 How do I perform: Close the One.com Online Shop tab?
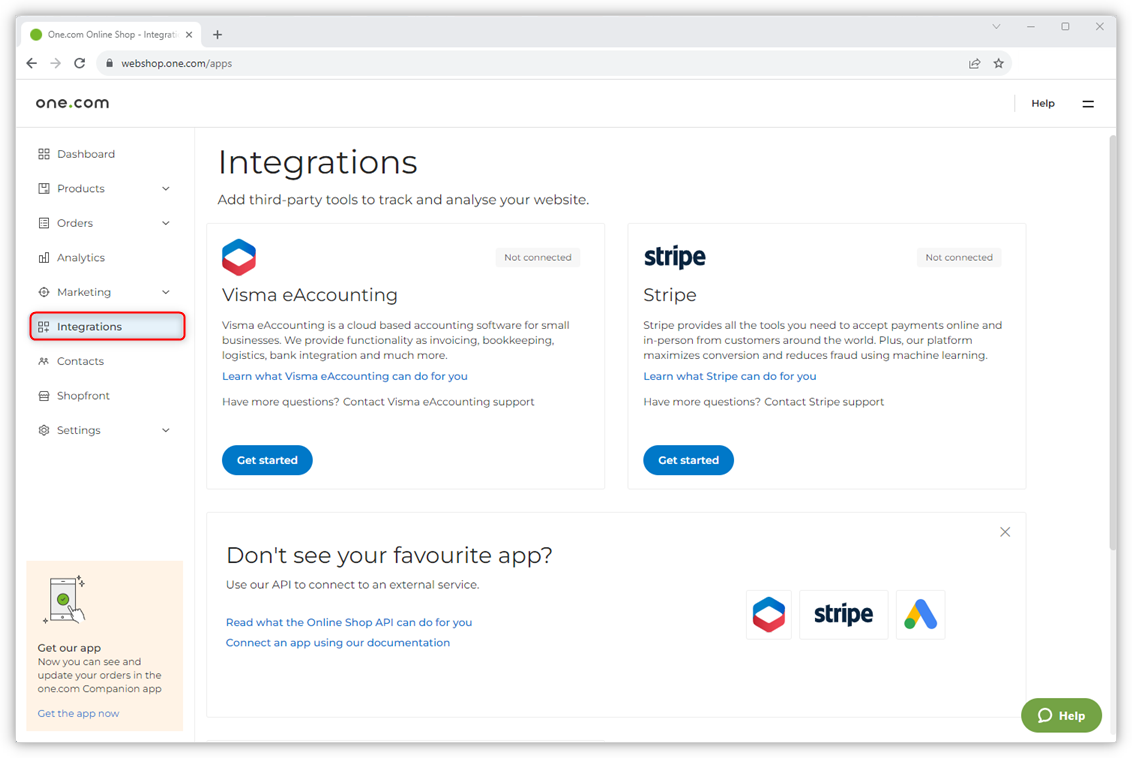[x=189, y=35]
